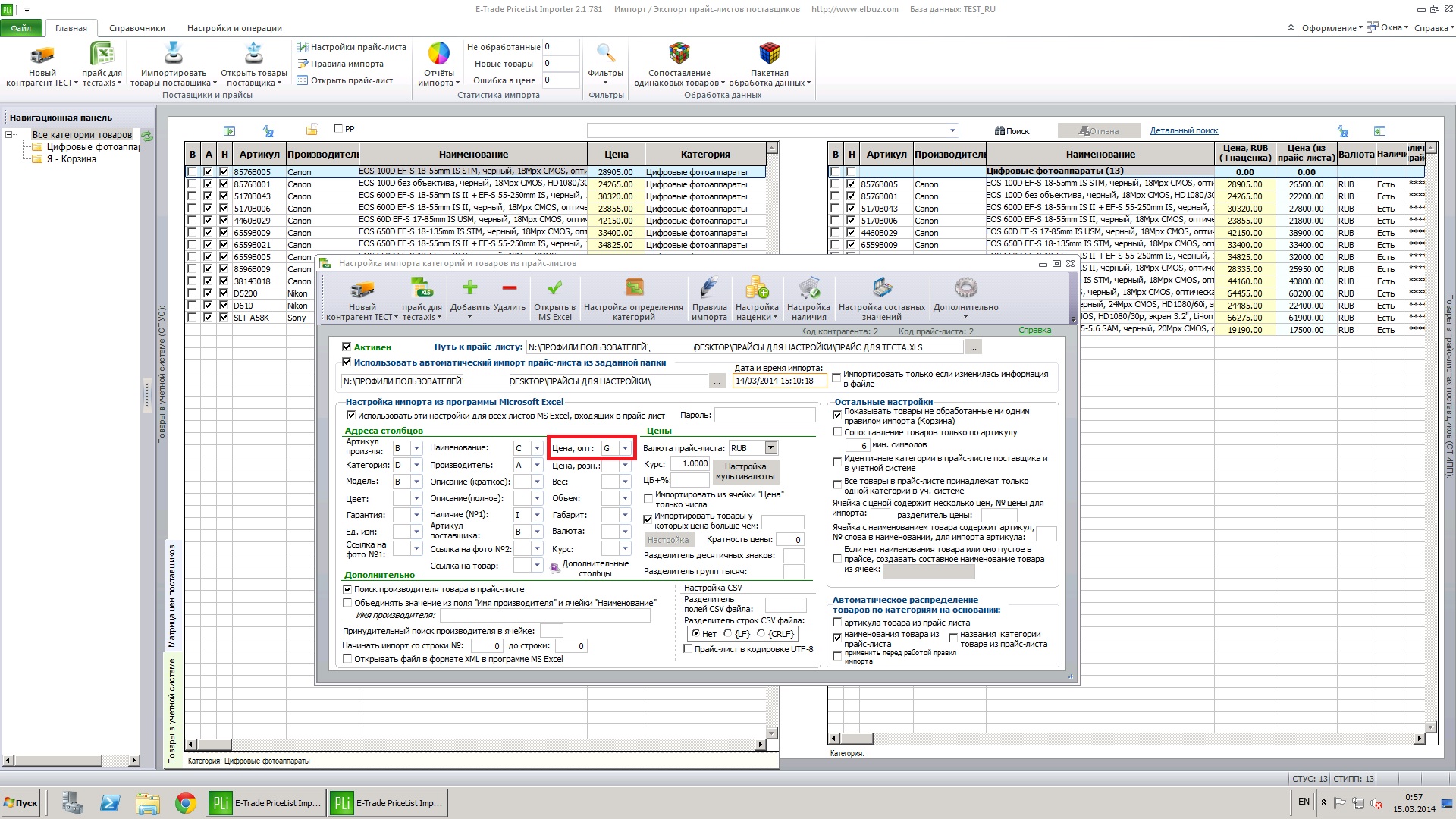Open 'прайс для теста.xls' Excel icon in ribbon

102,55
